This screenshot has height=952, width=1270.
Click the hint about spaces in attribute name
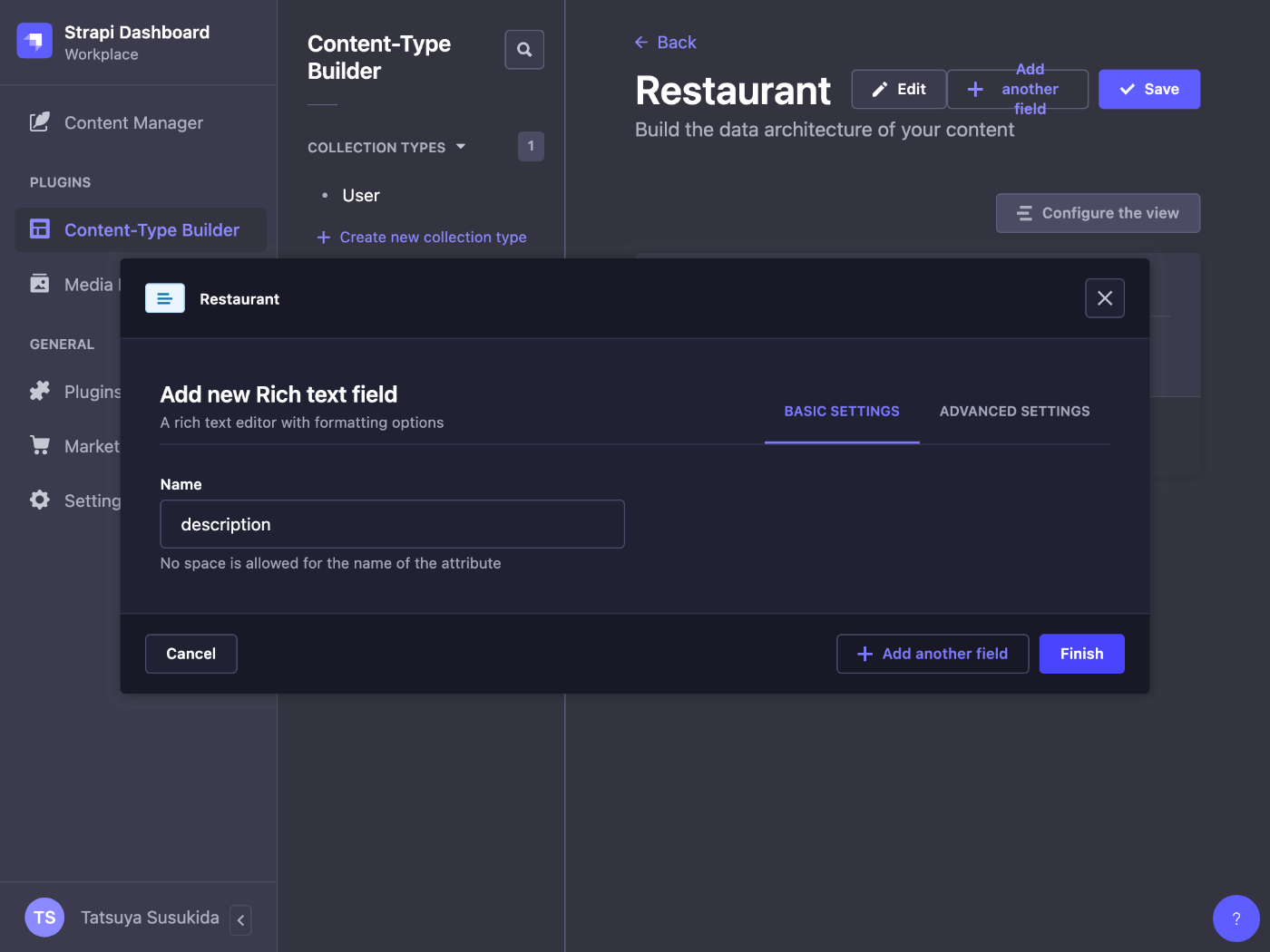331,563
